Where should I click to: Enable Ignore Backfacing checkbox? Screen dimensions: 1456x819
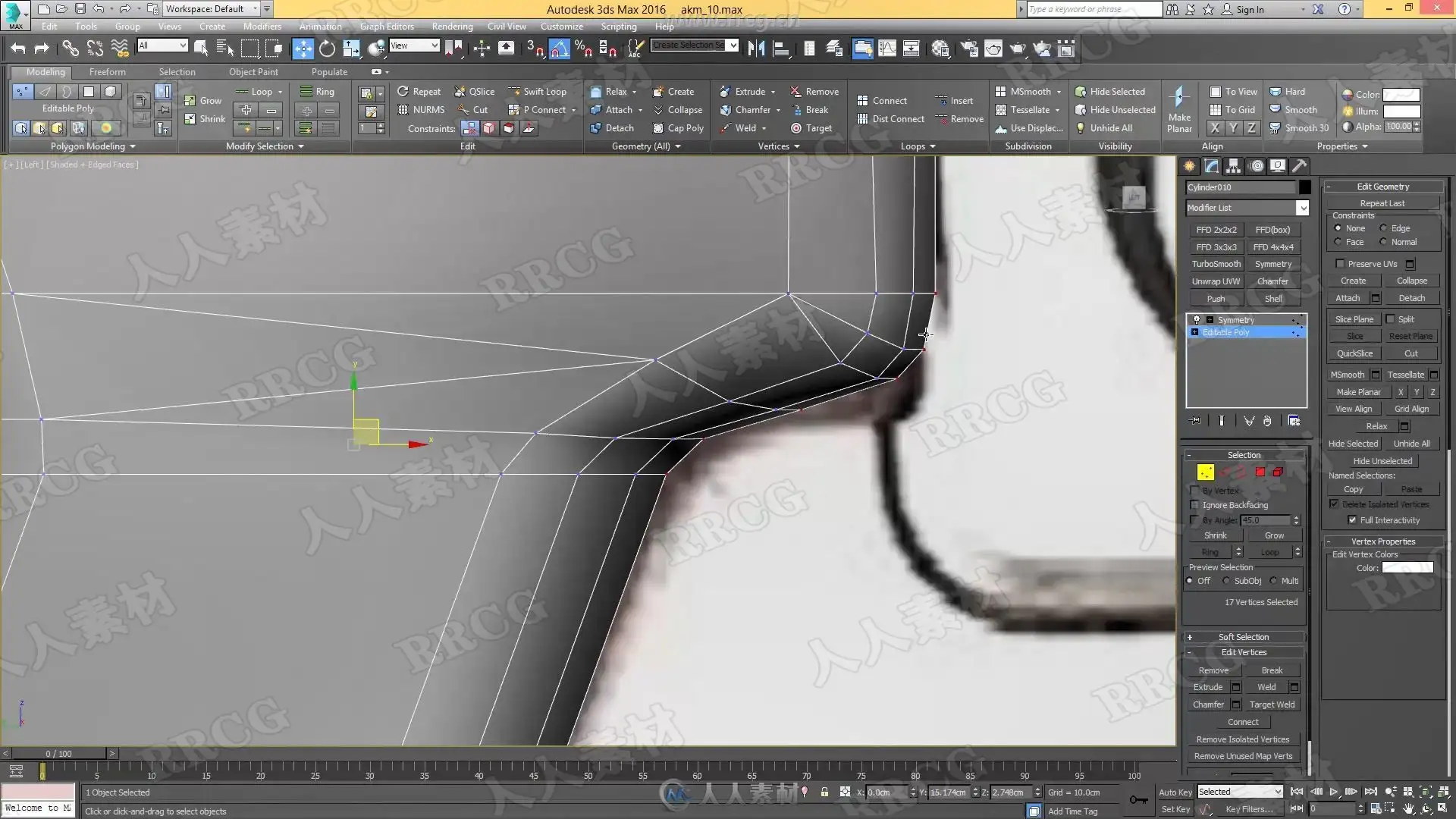click(x=1195, y=505)
